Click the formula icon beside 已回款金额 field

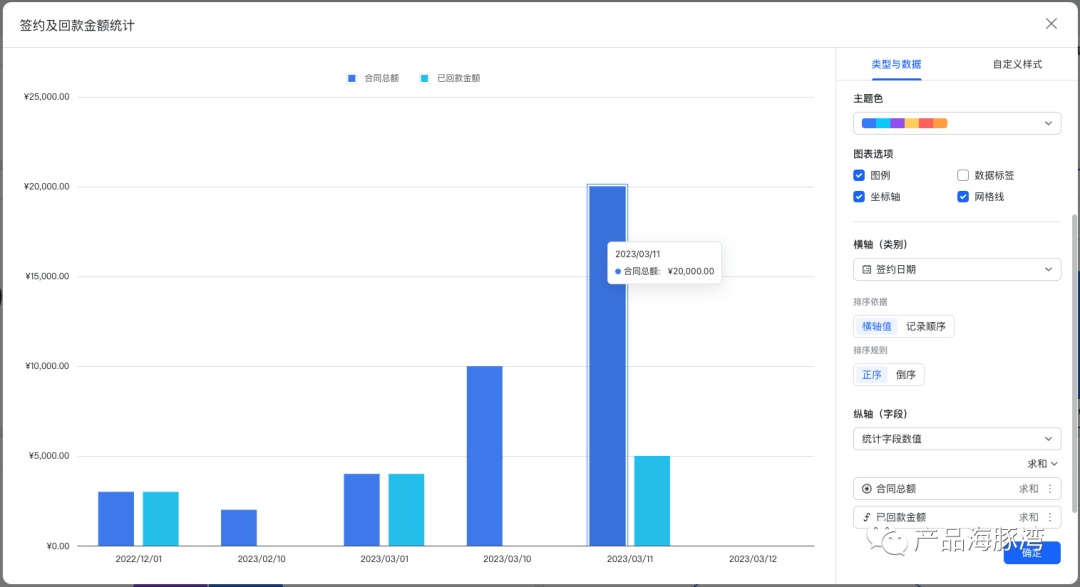point(866,517)
